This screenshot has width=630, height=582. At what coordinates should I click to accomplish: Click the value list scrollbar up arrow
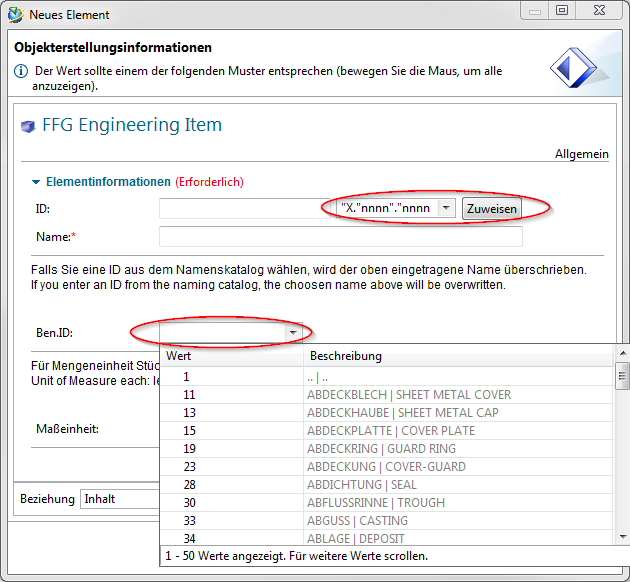point(622,354)
